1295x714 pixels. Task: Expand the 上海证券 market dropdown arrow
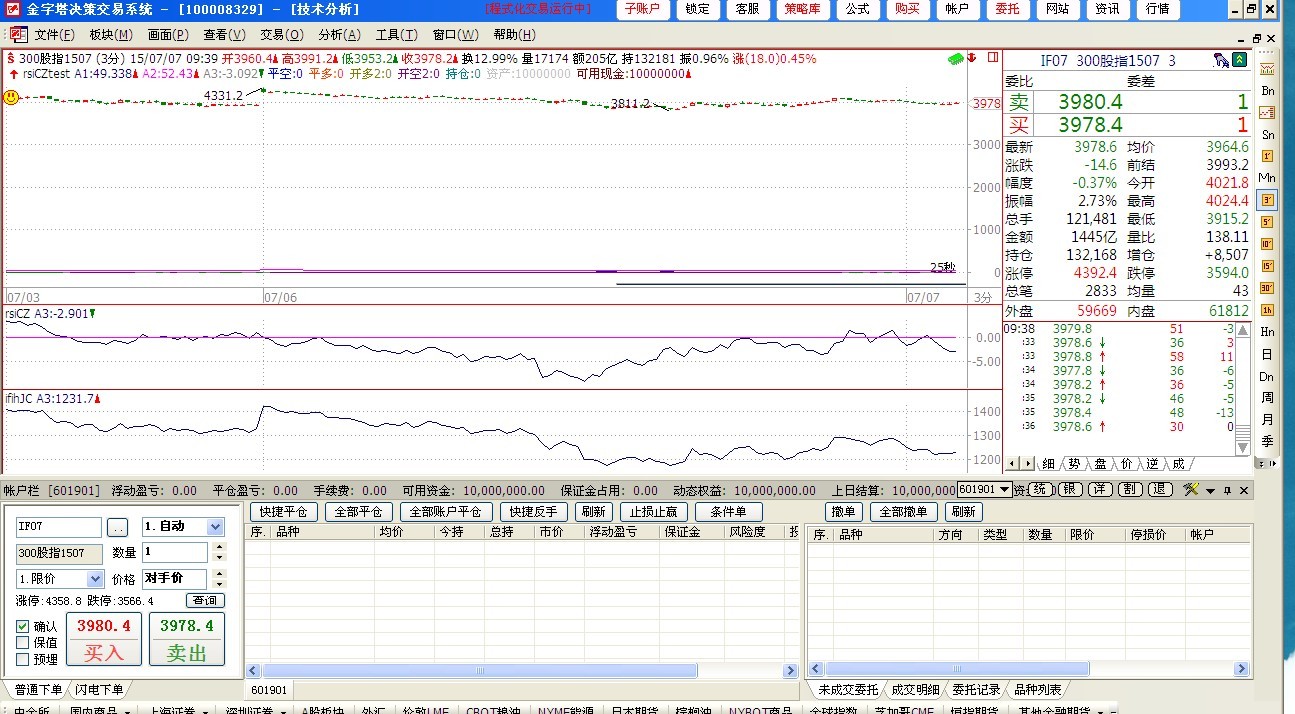[x=204, y=711]
